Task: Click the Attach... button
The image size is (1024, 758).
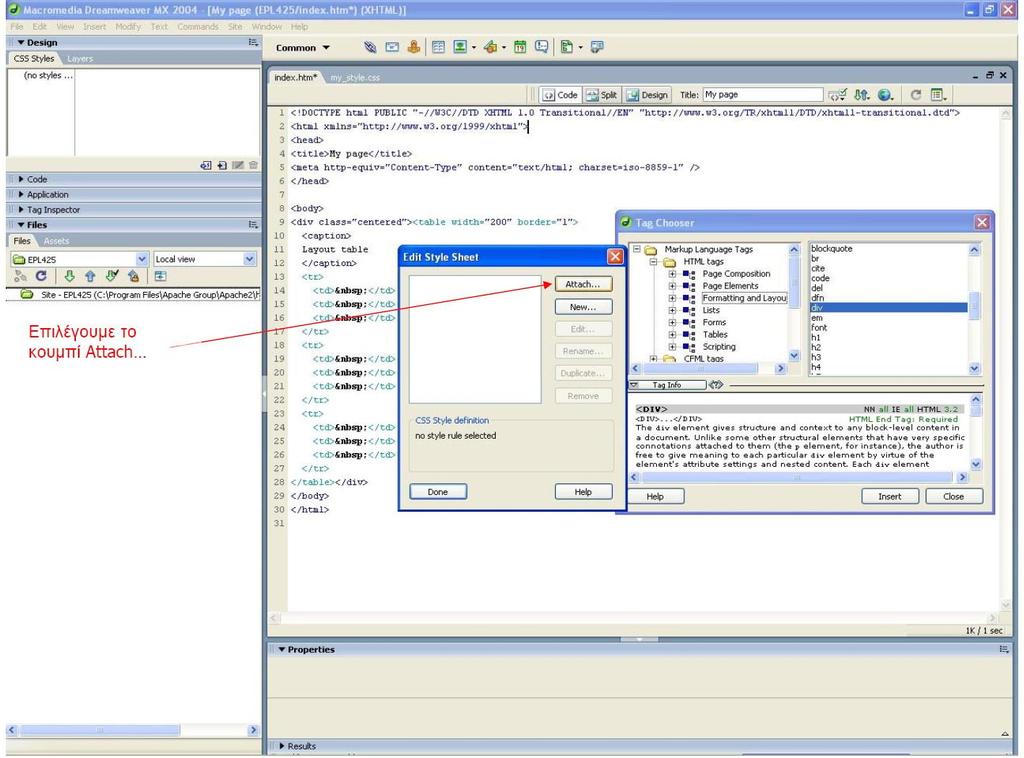Action: coord(583,284)
